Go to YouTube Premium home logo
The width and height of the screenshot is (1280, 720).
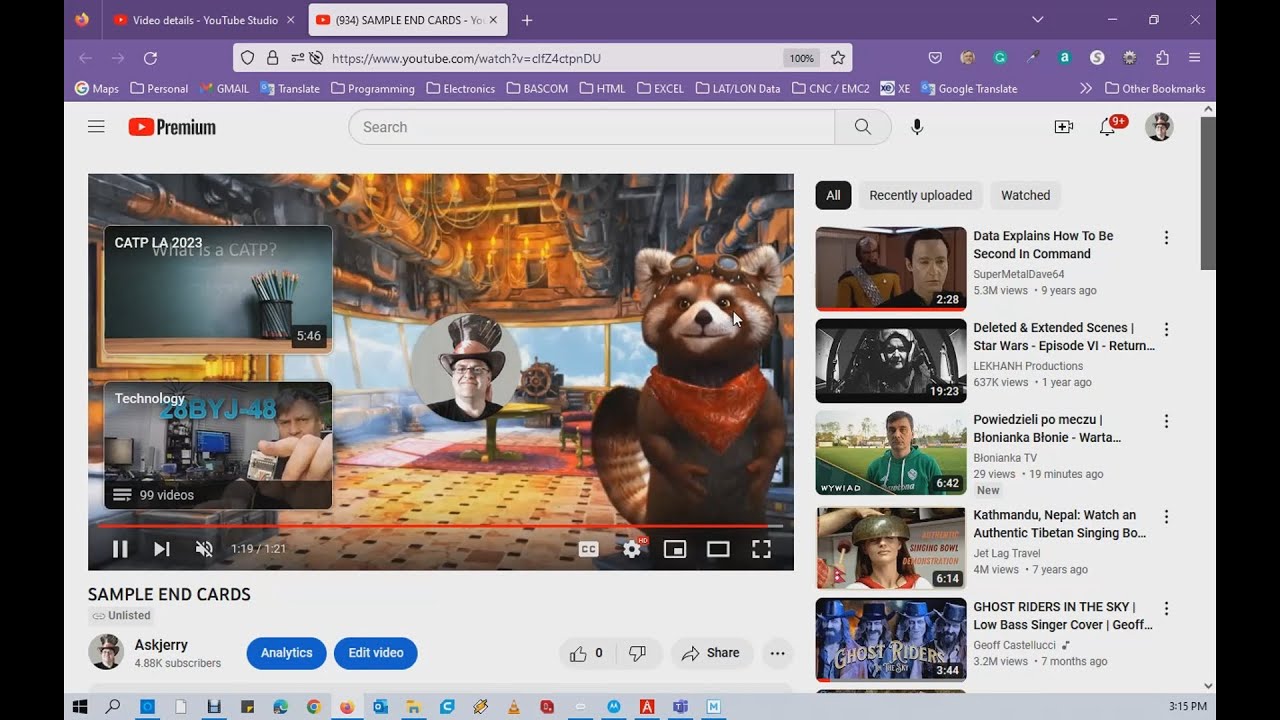tap(172, 127)
